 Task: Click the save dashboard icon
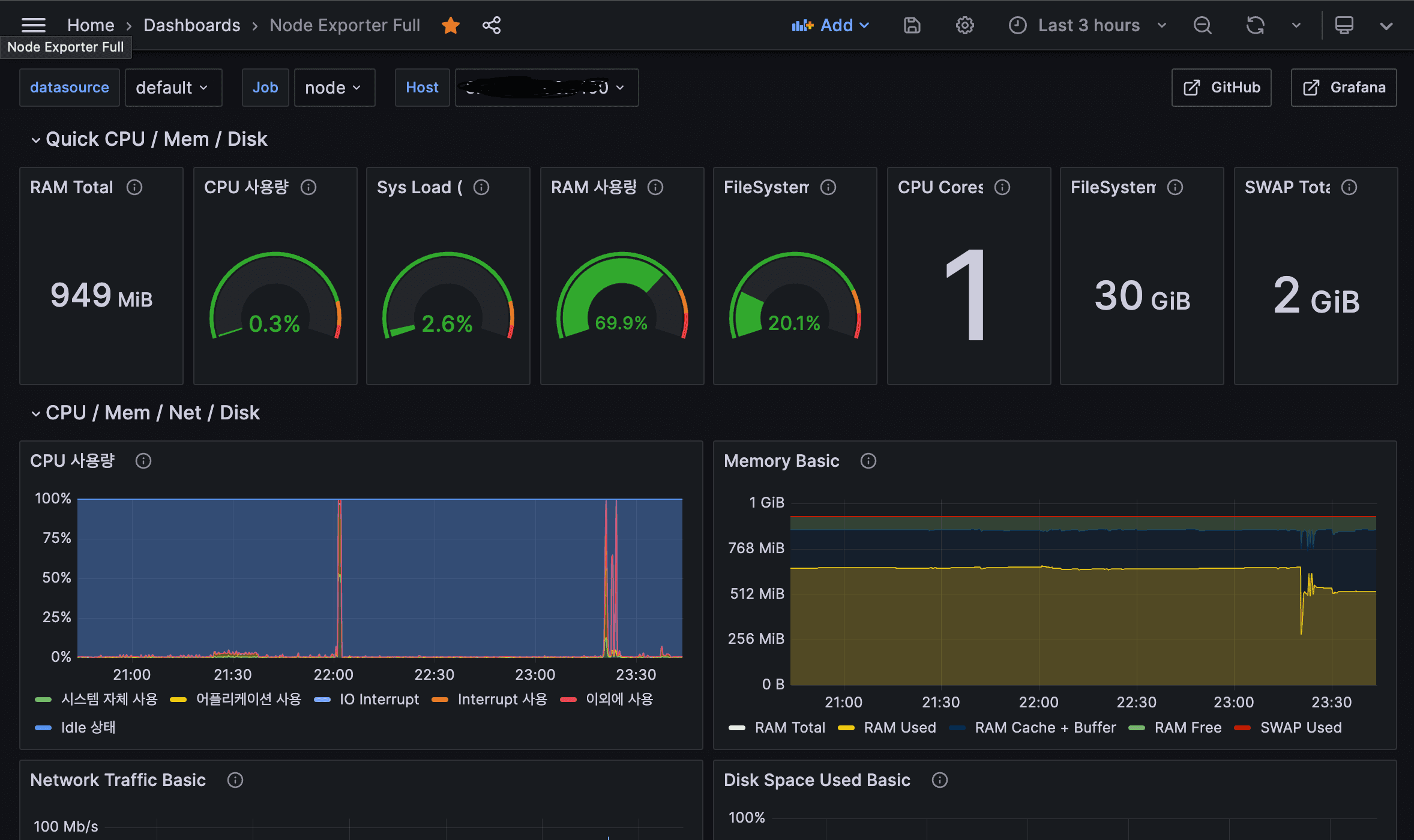pyautogui.click(x=912, y=25)
